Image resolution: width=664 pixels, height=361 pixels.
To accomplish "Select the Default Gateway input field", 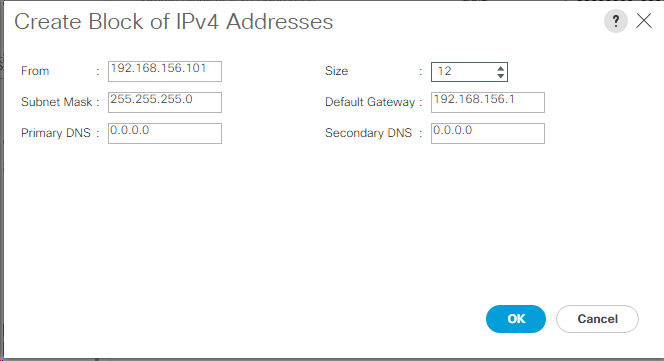I will [488, 102].
